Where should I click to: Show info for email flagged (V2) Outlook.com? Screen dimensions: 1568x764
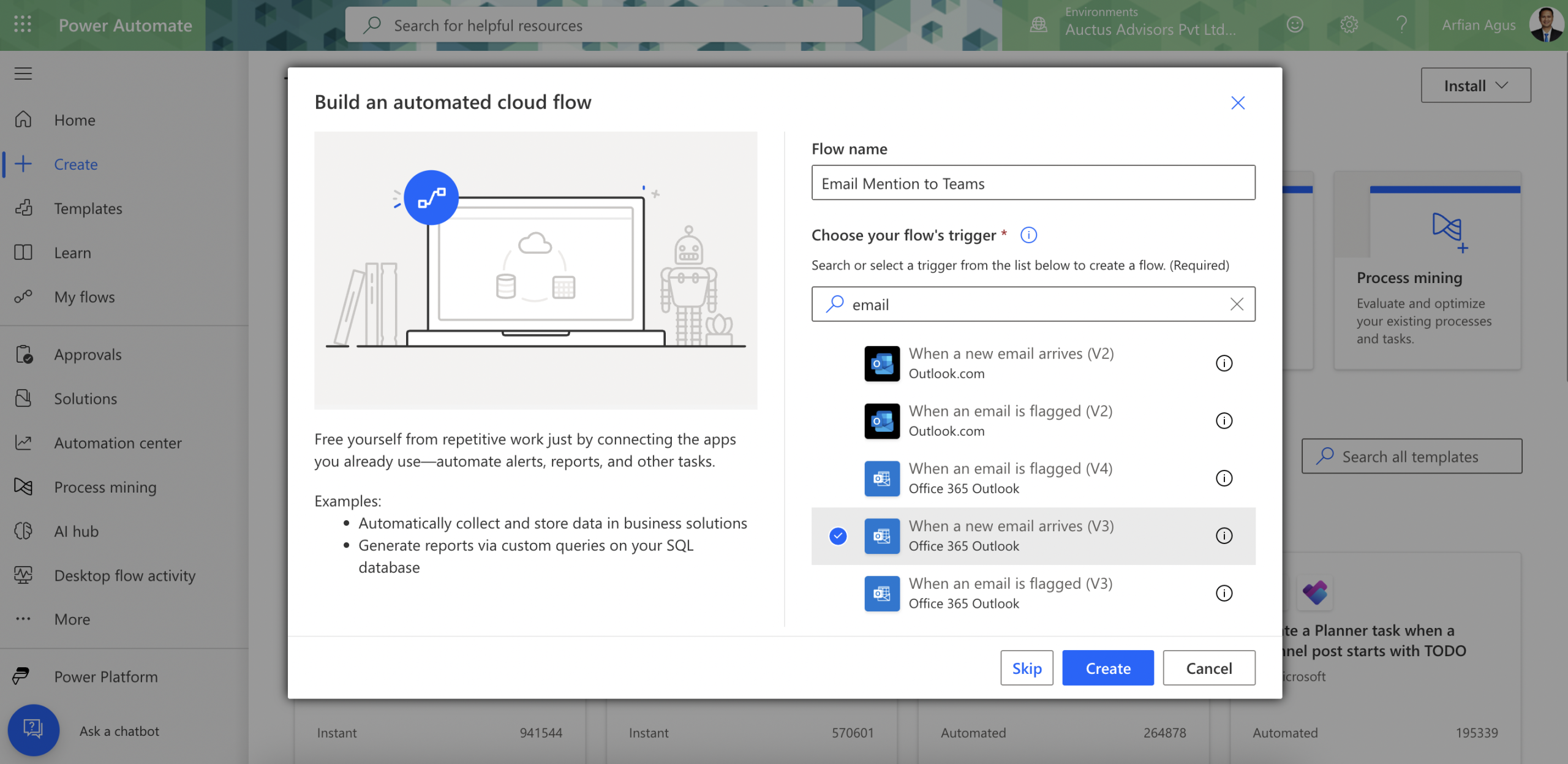coord(1224,421)
